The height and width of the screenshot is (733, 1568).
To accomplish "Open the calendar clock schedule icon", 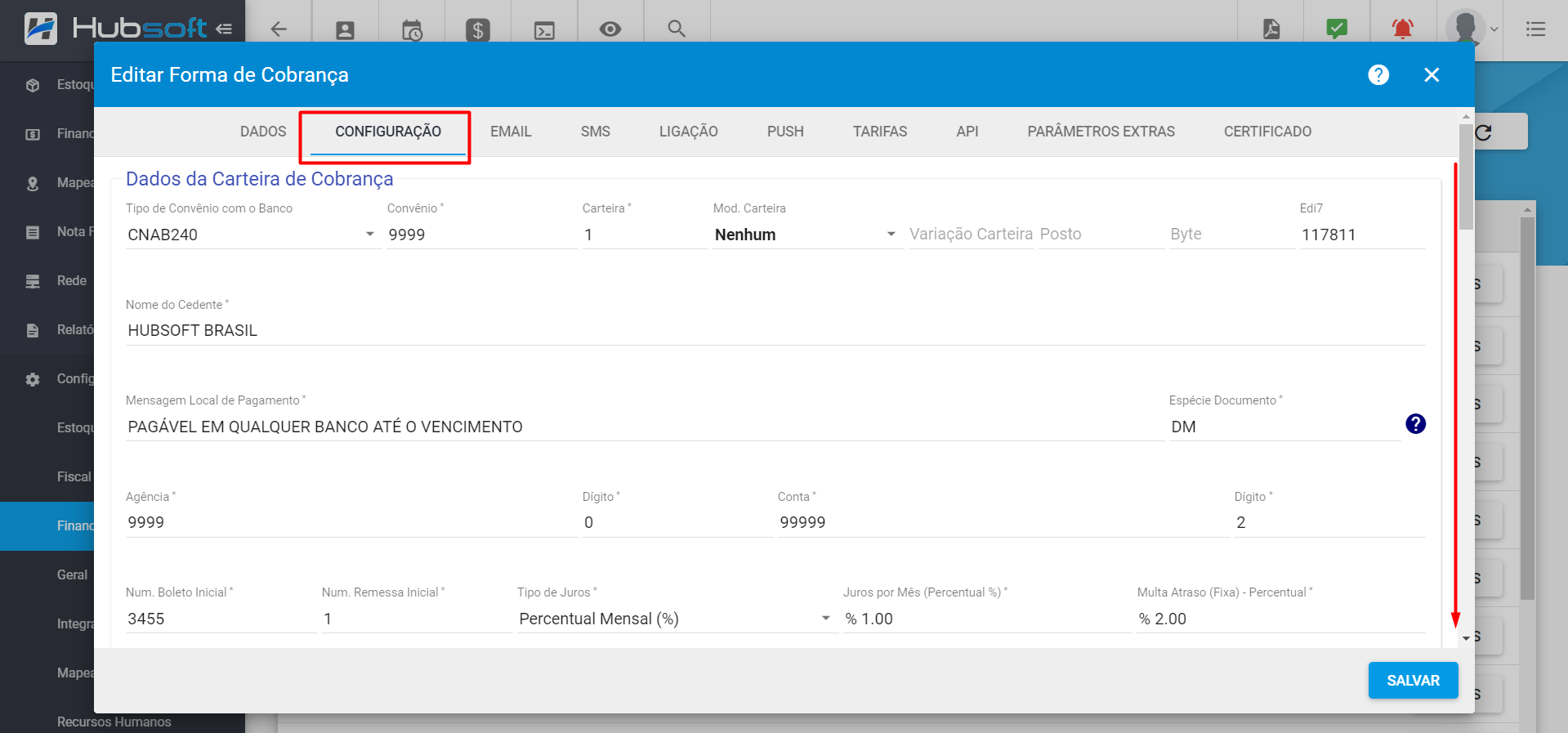I will (412, 30).
